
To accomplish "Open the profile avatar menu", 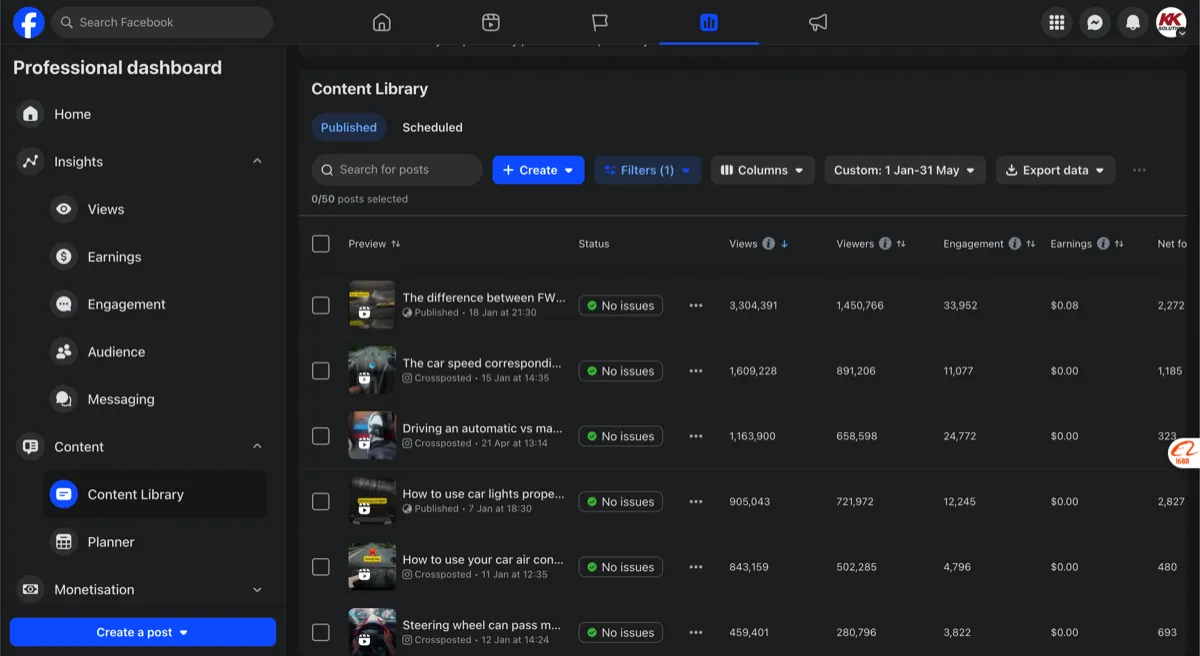I will coord(1171,22).
